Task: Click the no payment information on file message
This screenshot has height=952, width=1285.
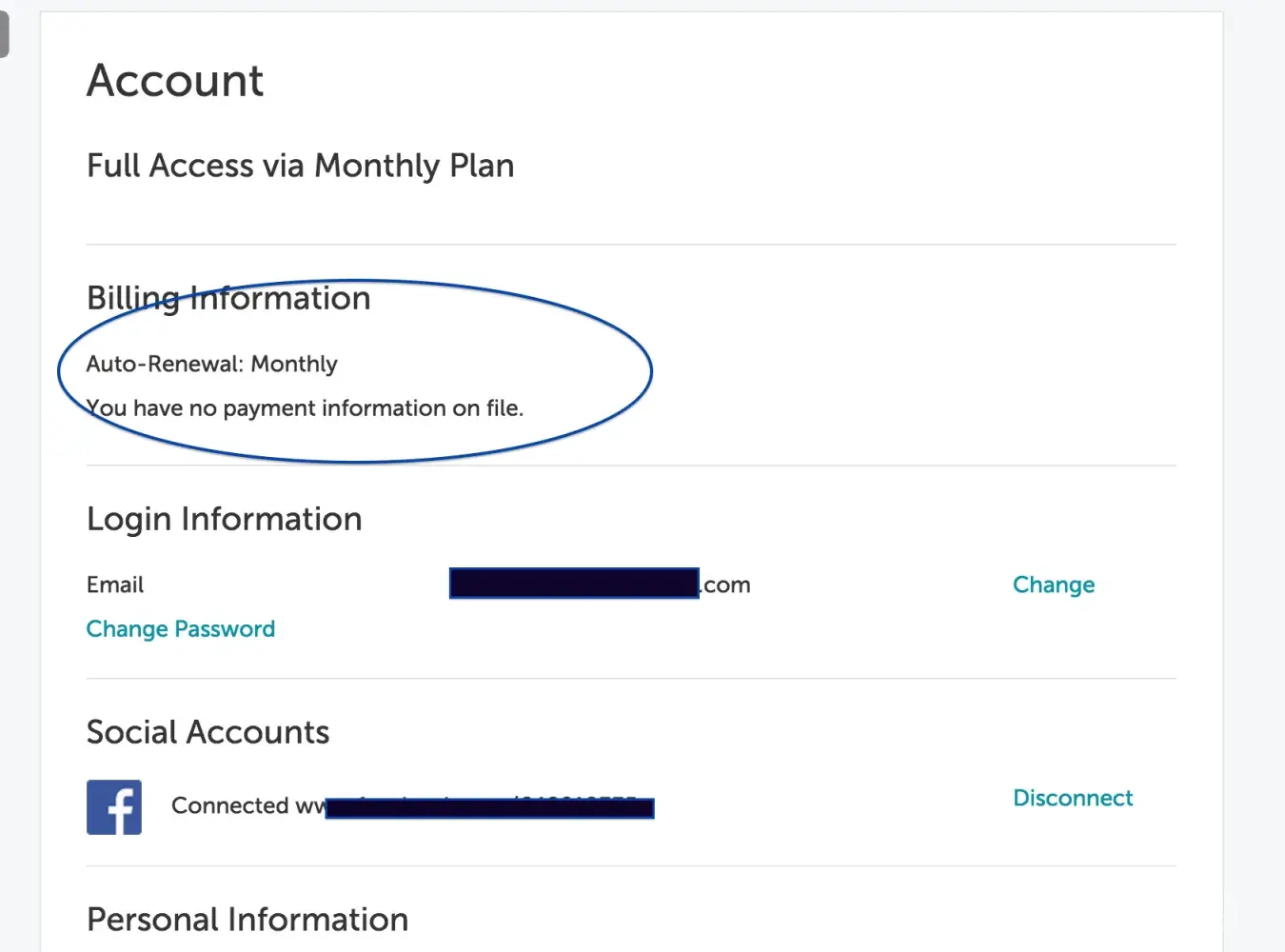Action: 305,408
